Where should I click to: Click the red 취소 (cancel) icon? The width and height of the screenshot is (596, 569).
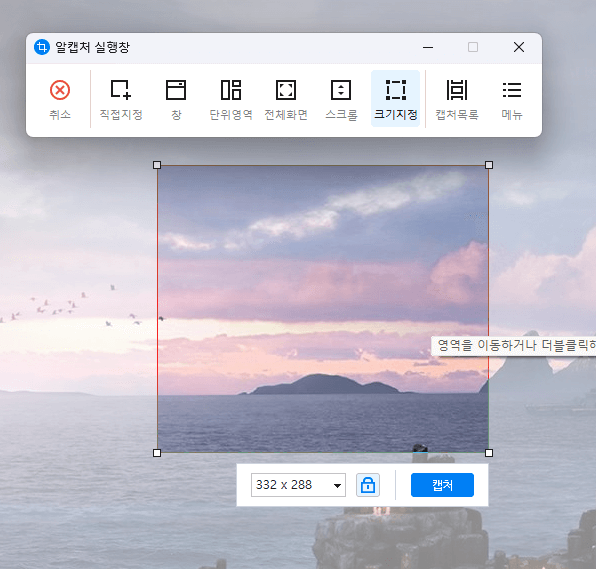[60, 90]
